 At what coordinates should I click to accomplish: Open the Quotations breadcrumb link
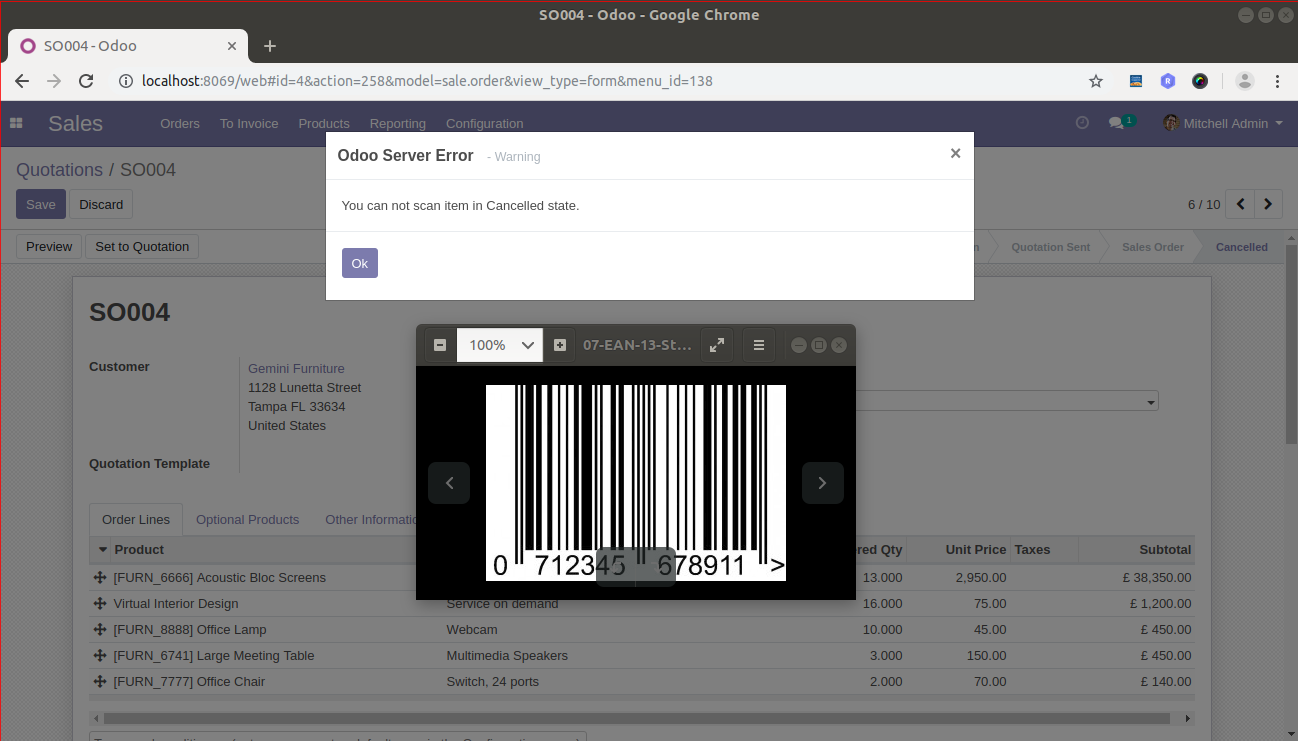pos(59,170)
